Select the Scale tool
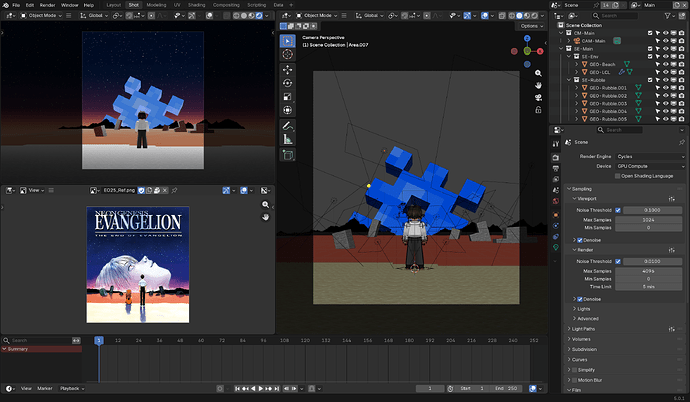690x402 pixels. (288, 97)
